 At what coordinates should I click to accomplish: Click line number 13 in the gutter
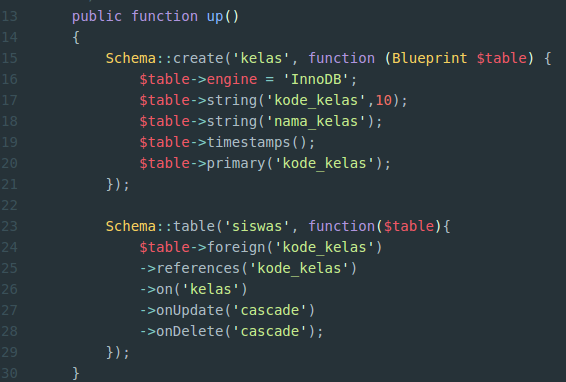(x=9, y=16)
